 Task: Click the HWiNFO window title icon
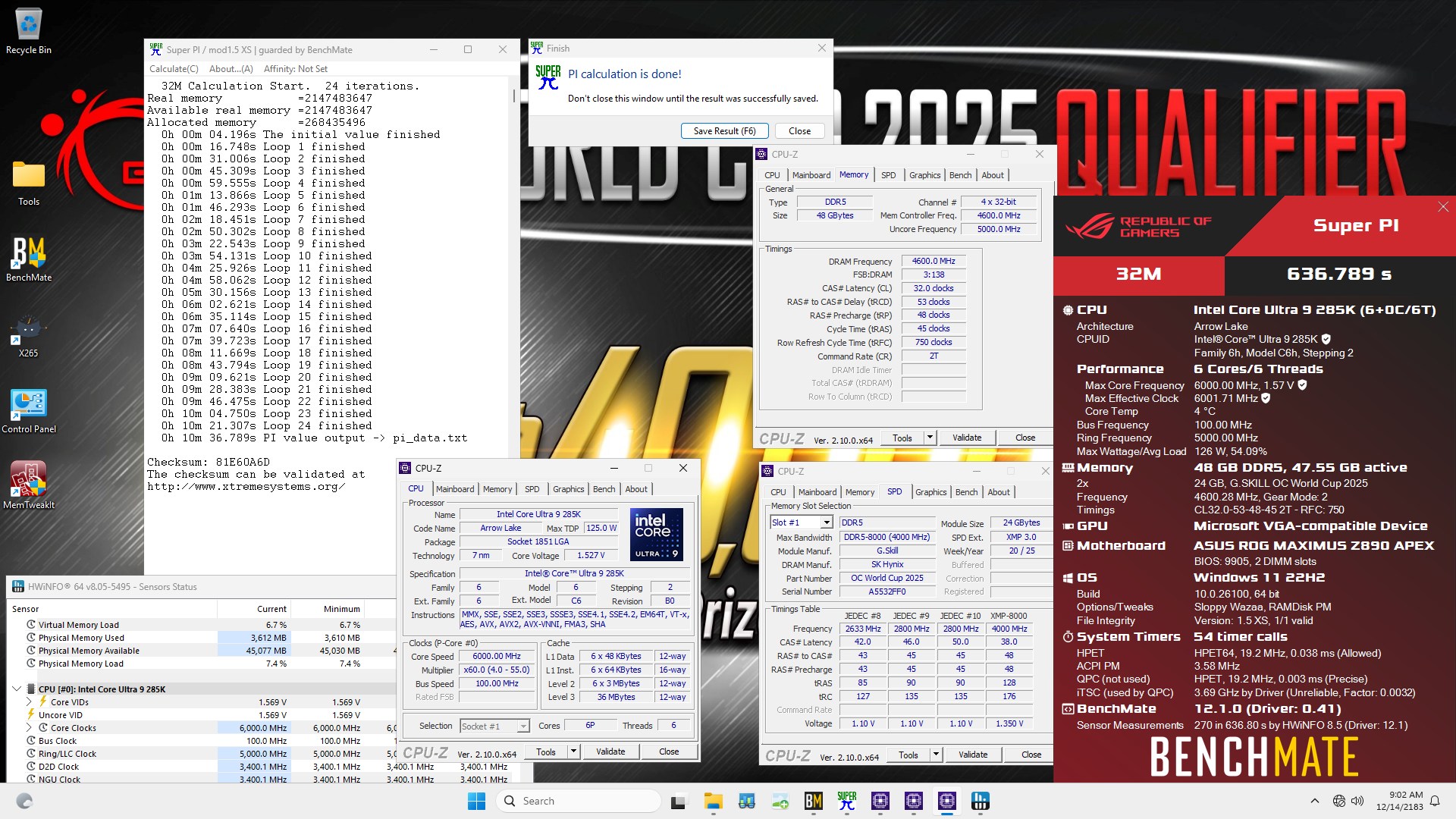[17, 587]
